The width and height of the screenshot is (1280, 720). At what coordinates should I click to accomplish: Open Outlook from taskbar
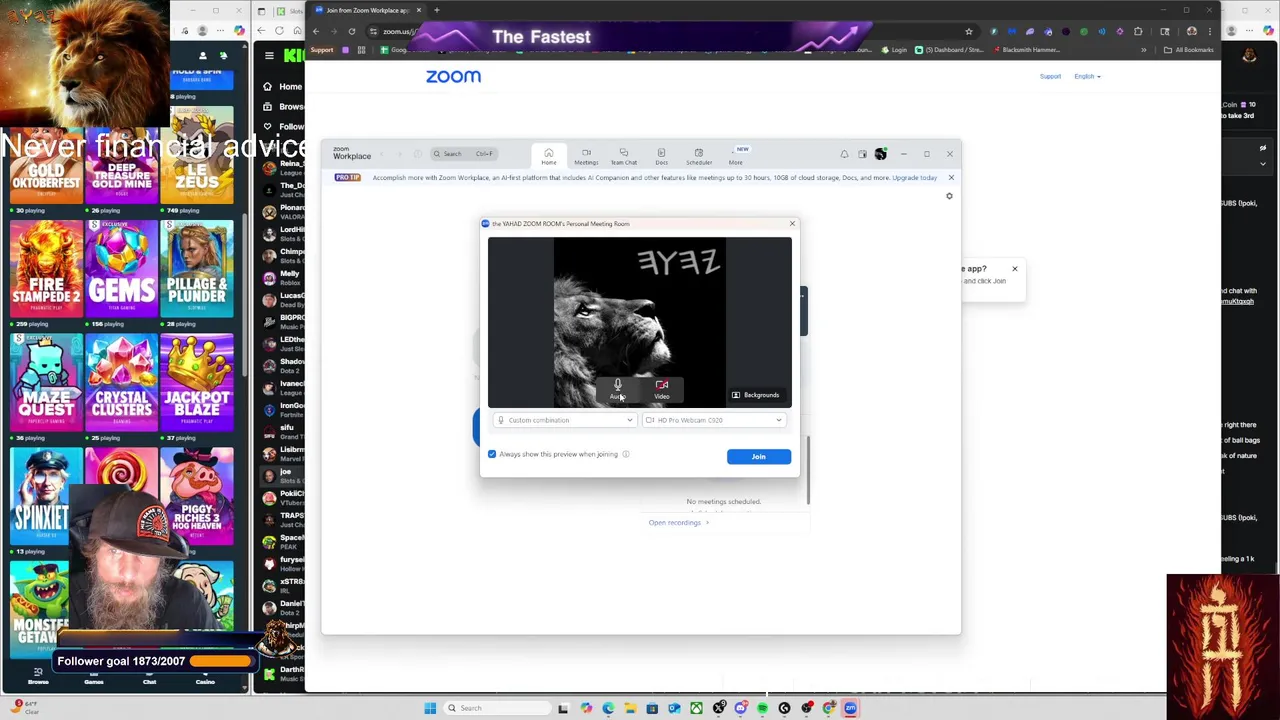[674, 708]
